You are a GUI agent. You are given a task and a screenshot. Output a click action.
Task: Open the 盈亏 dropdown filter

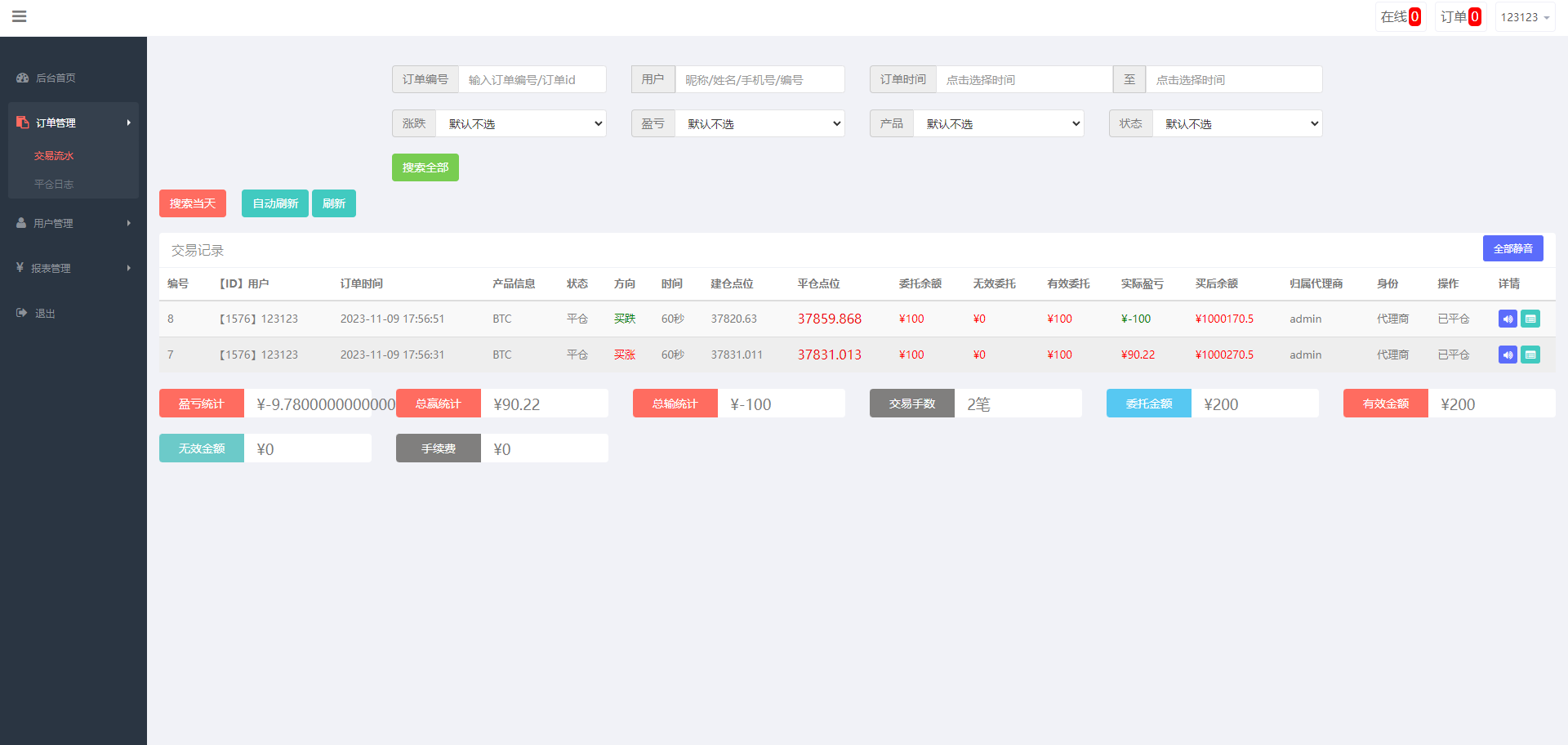point(759,123)
